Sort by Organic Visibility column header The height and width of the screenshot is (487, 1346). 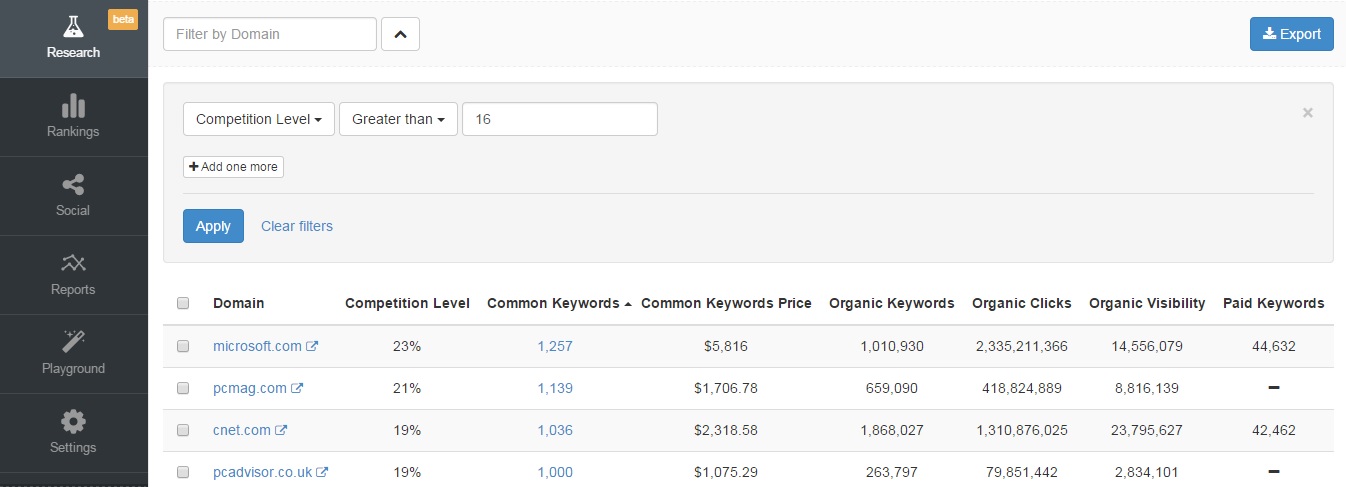[1147, 303]
